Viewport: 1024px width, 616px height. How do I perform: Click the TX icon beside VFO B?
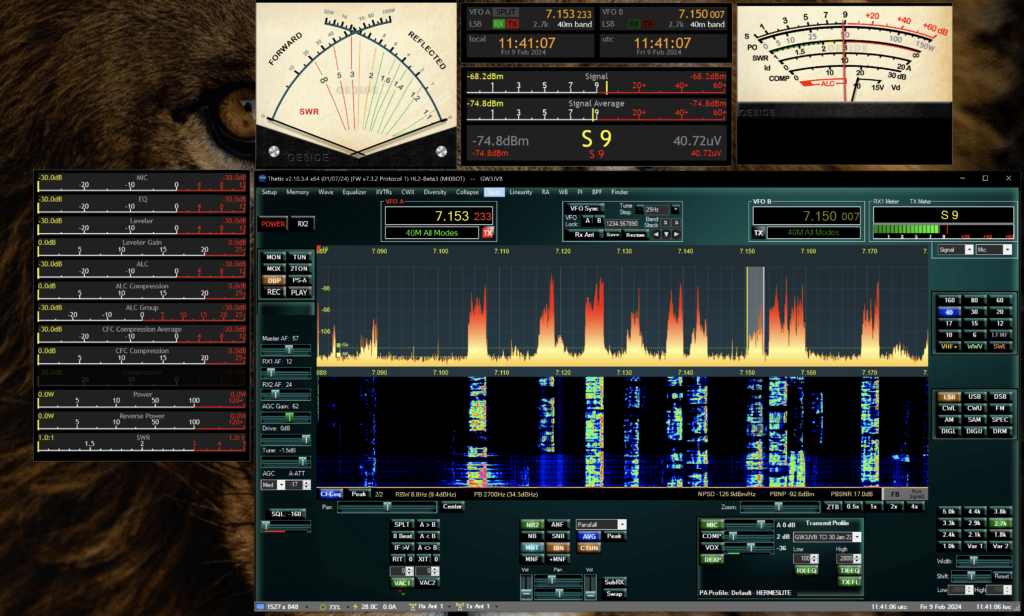[x=758, y=233]
